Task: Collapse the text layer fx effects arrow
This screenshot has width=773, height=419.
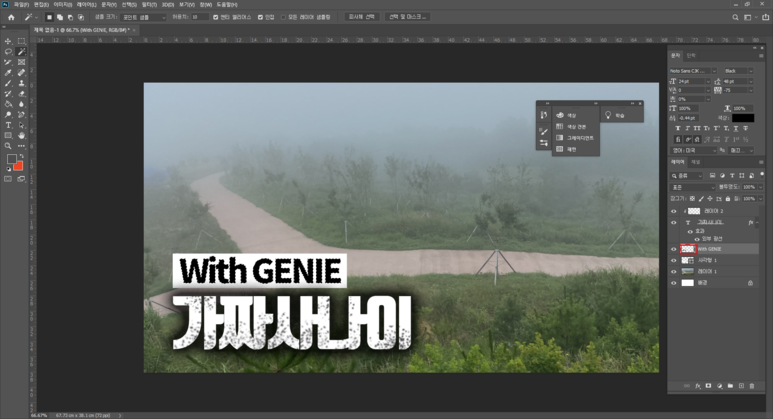Action: point(758,223)
